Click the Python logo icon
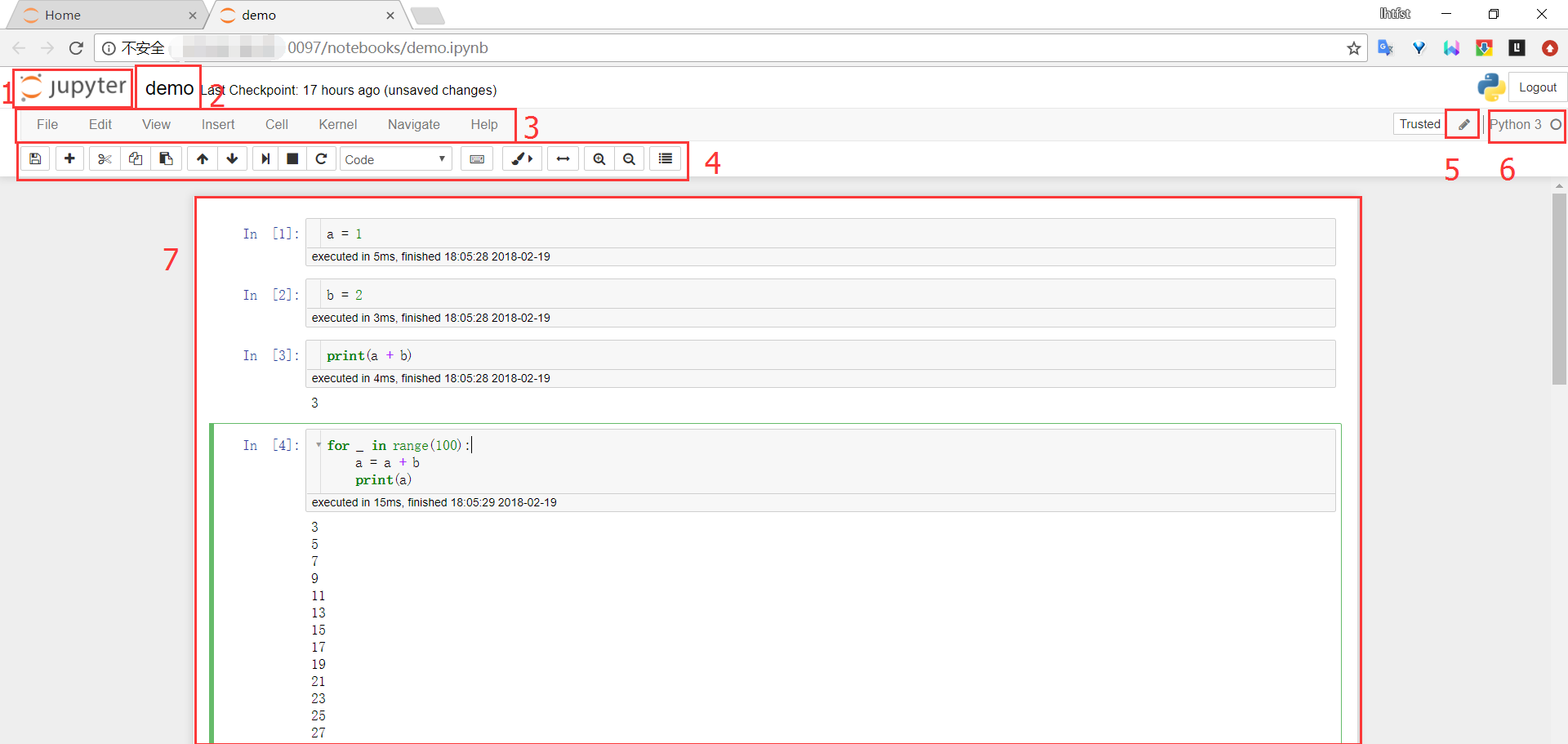 [x=1491, y=87]
